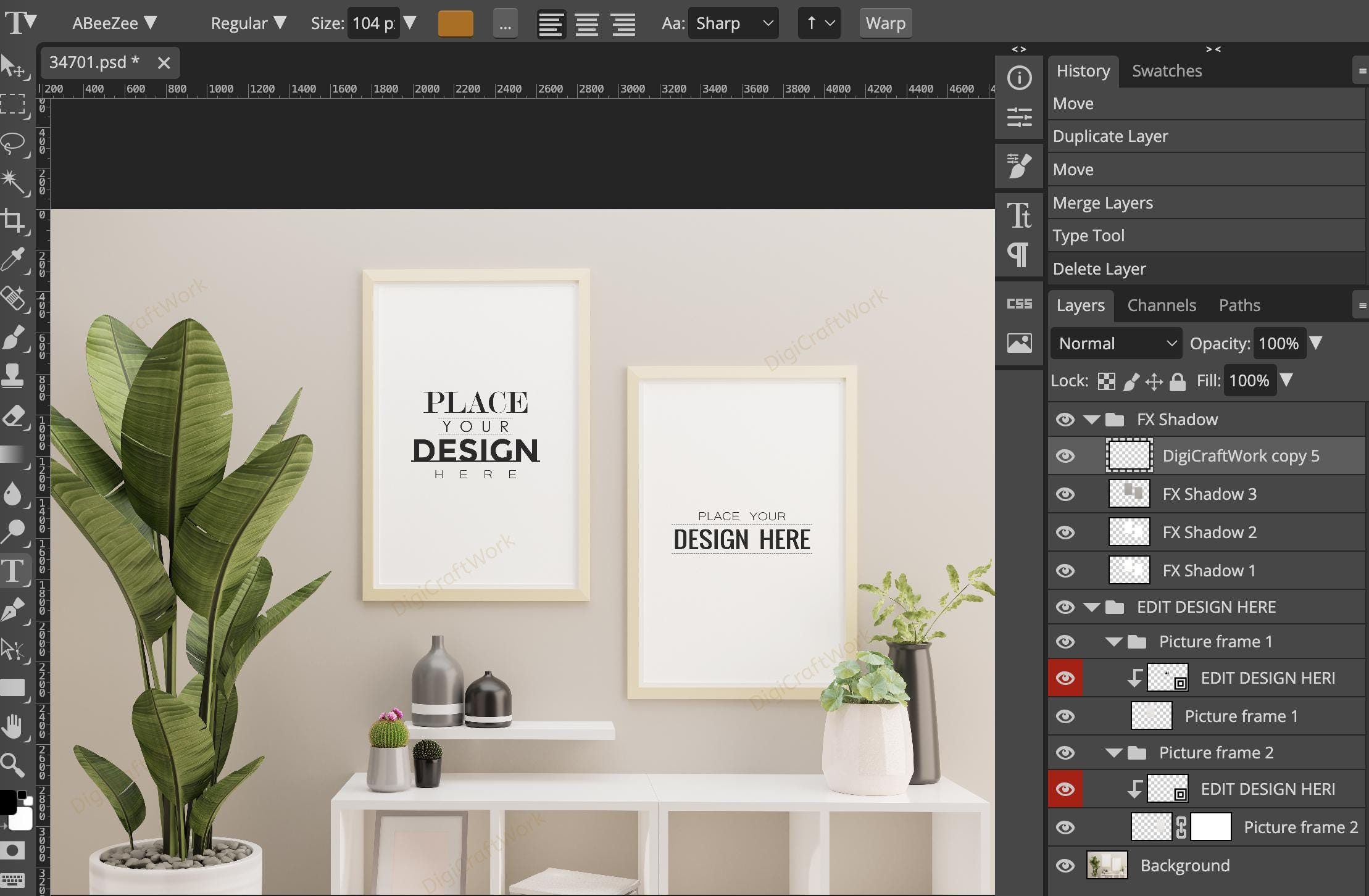Open the Character panel icon

1019,215
